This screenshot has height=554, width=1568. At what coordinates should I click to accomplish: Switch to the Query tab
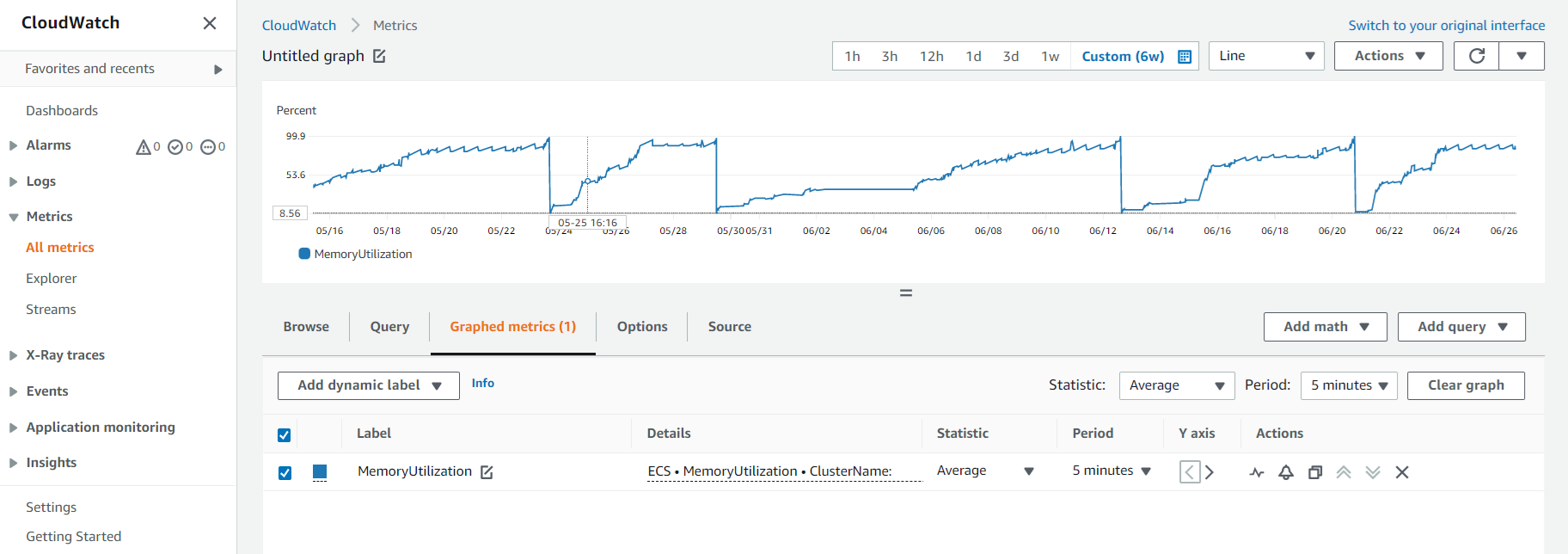pyautogui.click(x=389, y=327)
